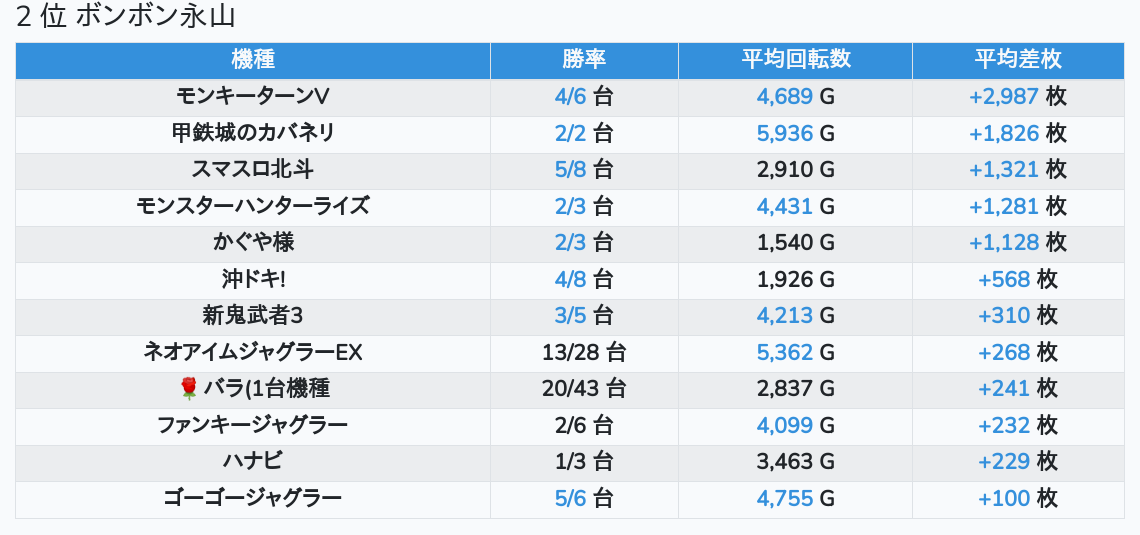Open the 甲鉄城のカバネリ row
1140x535 pixels.
tap(253, 133)
